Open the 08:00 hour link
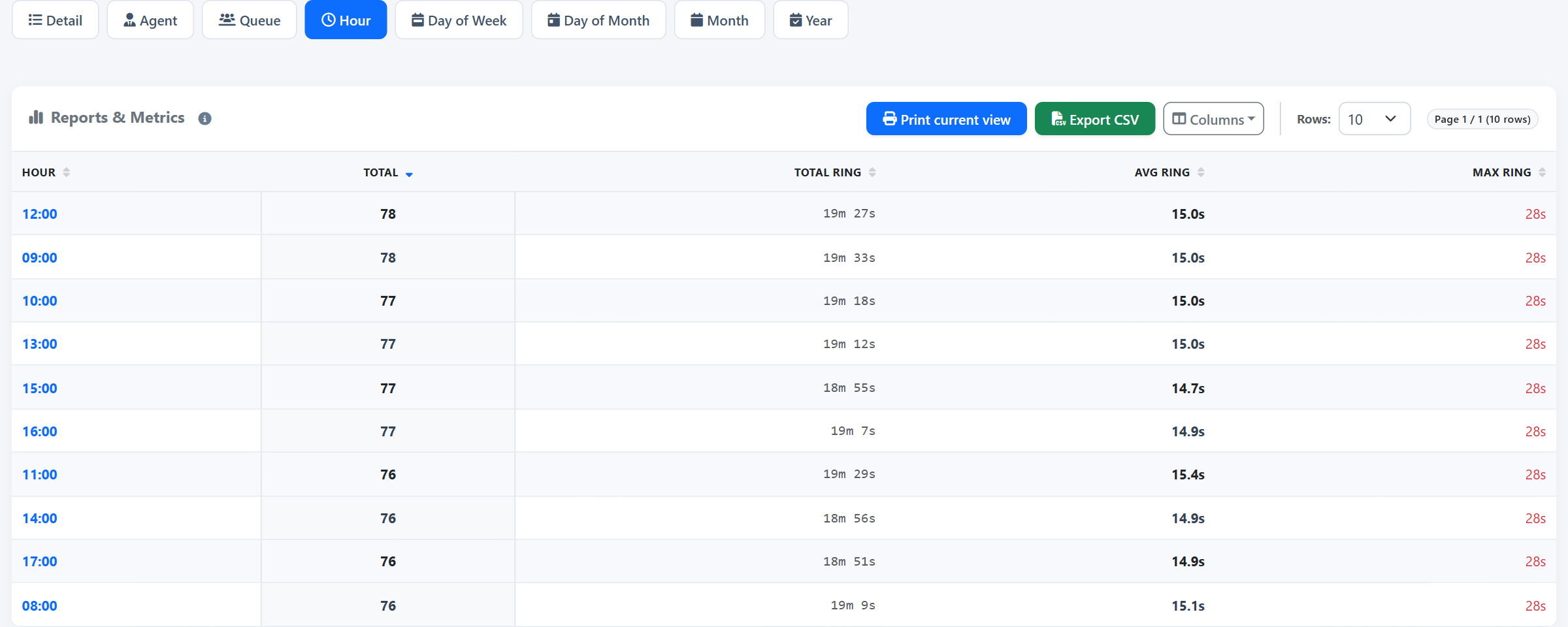Screen dimensions: 1568x627 click(40, 606)
